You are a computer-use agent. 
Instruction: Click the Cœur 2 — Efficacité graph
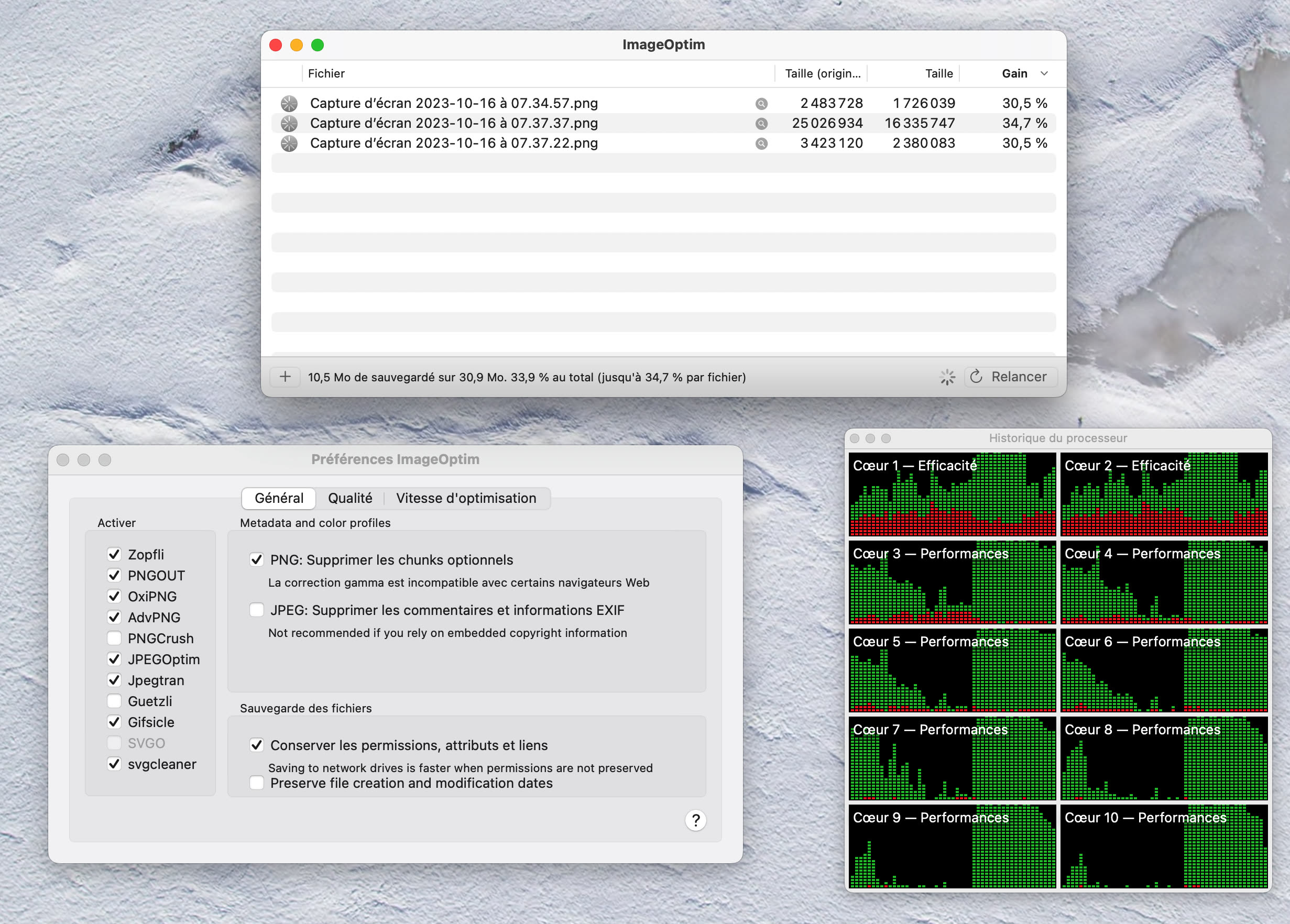[1164, 494]
